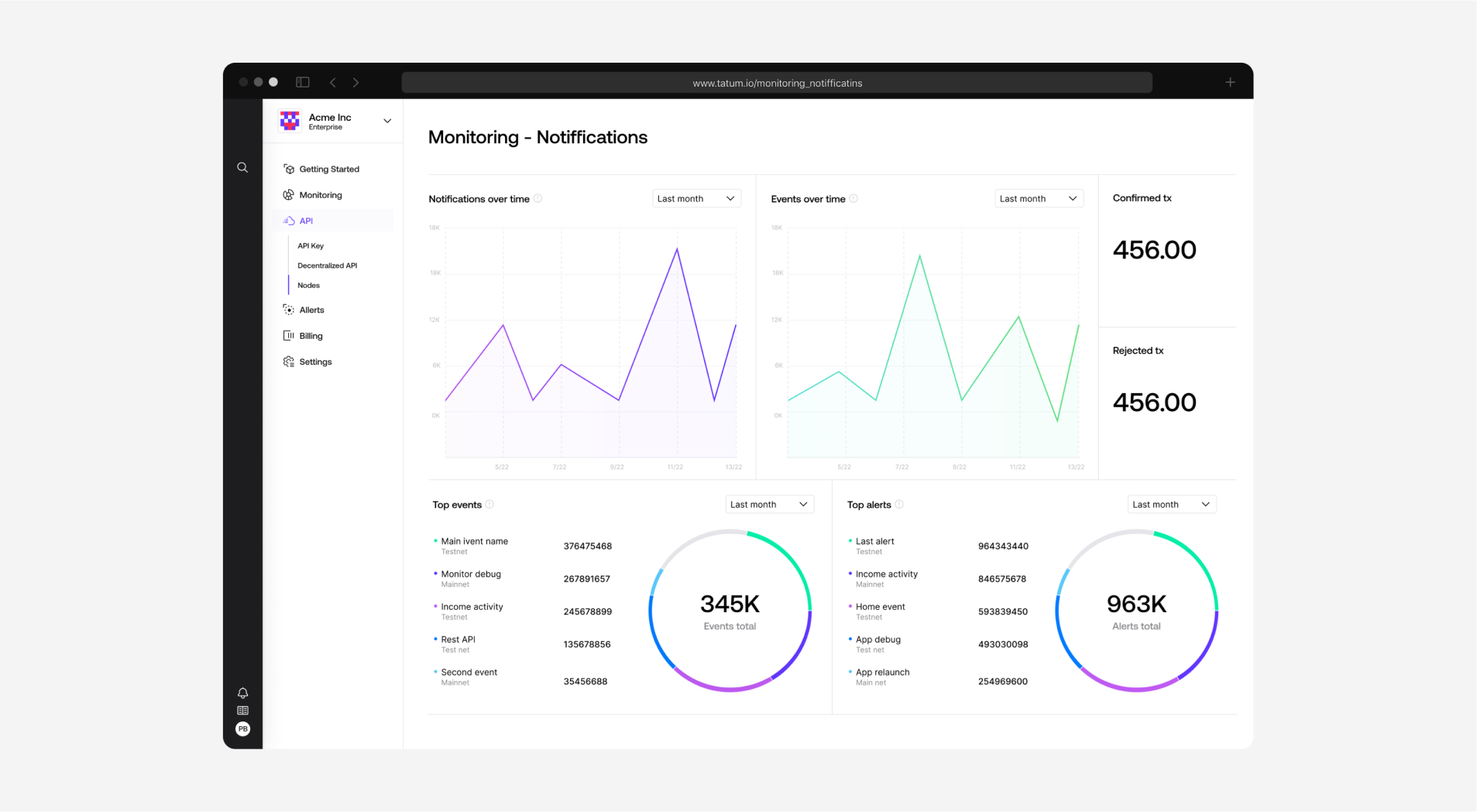Screen dimensions: 1477x812
Task: Open Events over time period dropdown
Action: (1038, 199)
